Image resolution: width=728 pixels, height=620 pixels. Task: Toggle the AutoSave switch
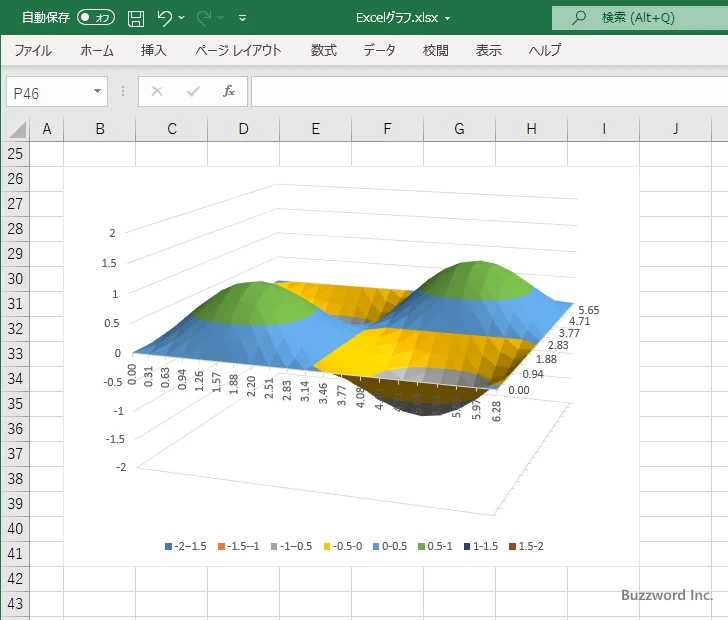tap(96, 18)
